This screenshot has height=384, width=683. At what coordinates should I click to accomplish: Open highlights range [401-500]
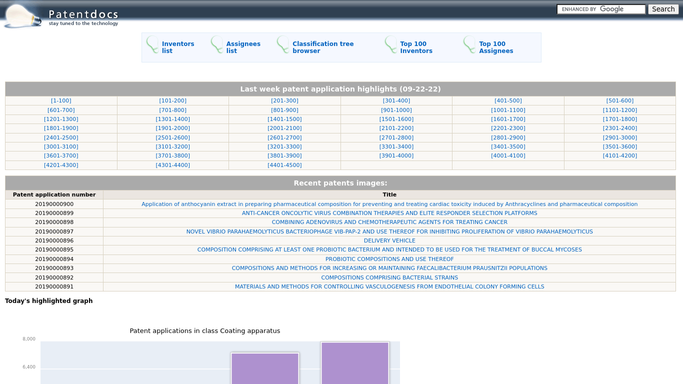[x=508, y=101]
